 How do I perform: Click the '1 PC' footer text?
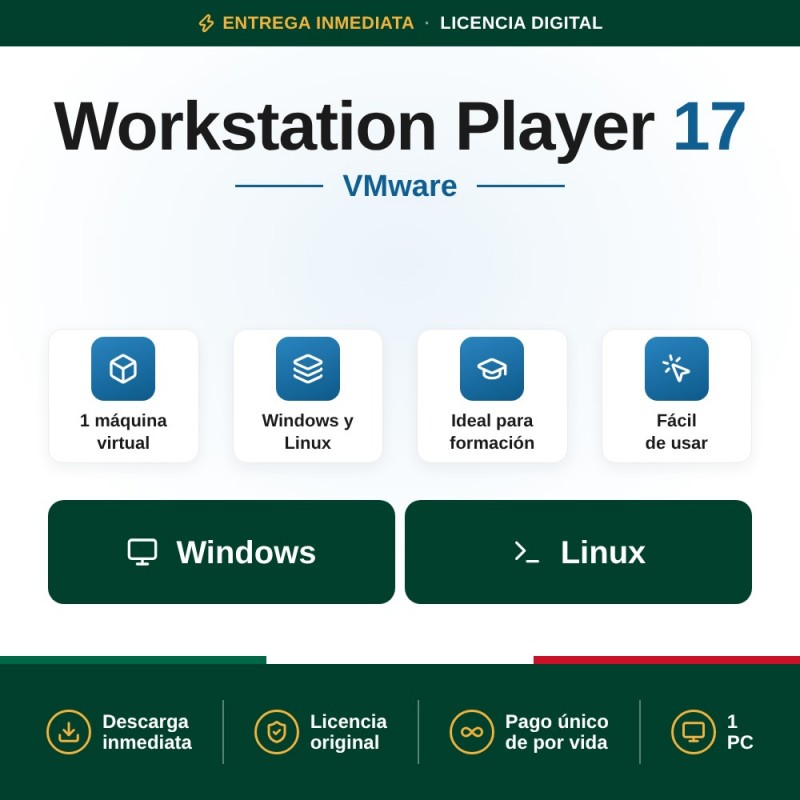coord(740,732)
